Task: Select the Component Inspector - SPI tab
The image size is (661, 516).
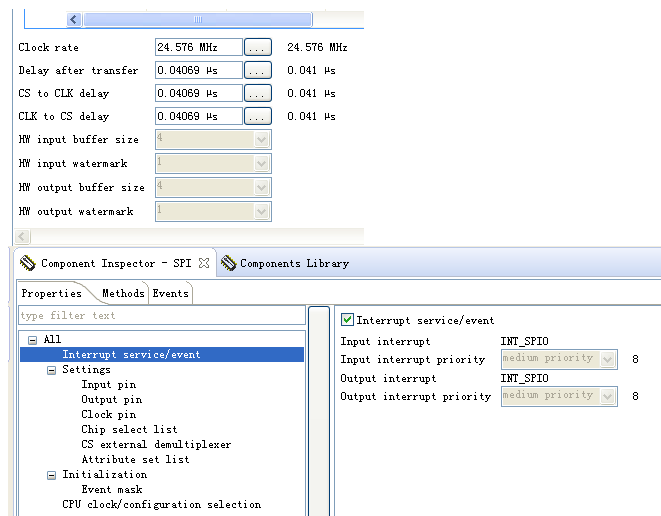Action: 115,263
